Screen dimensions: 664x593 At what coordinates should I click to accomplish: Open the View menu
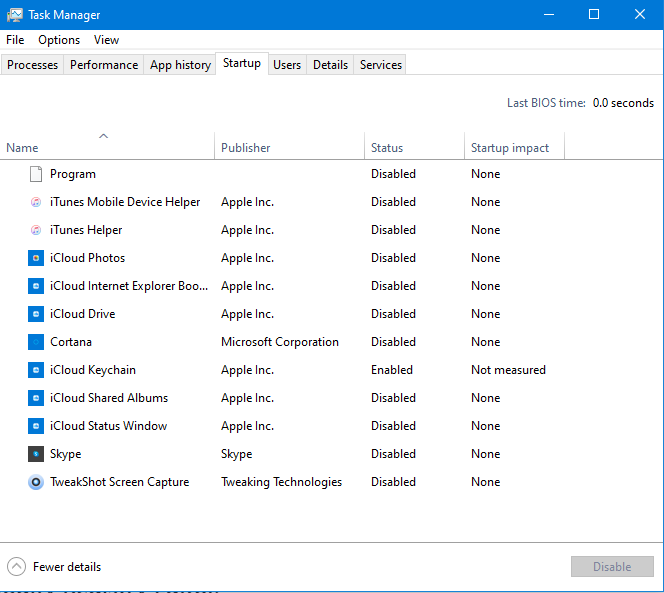point(106,40)
